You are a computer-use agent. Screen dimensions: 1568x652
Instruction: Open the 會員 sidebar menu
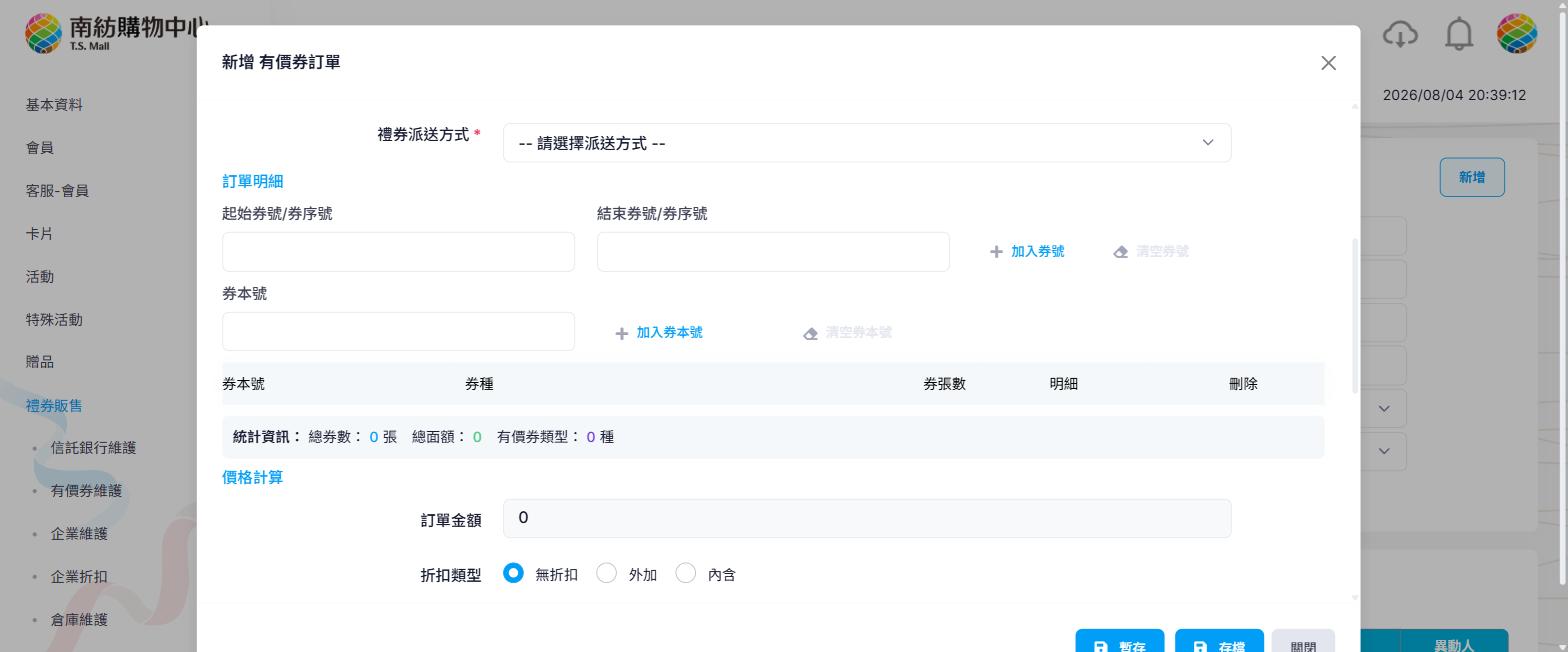40,148
